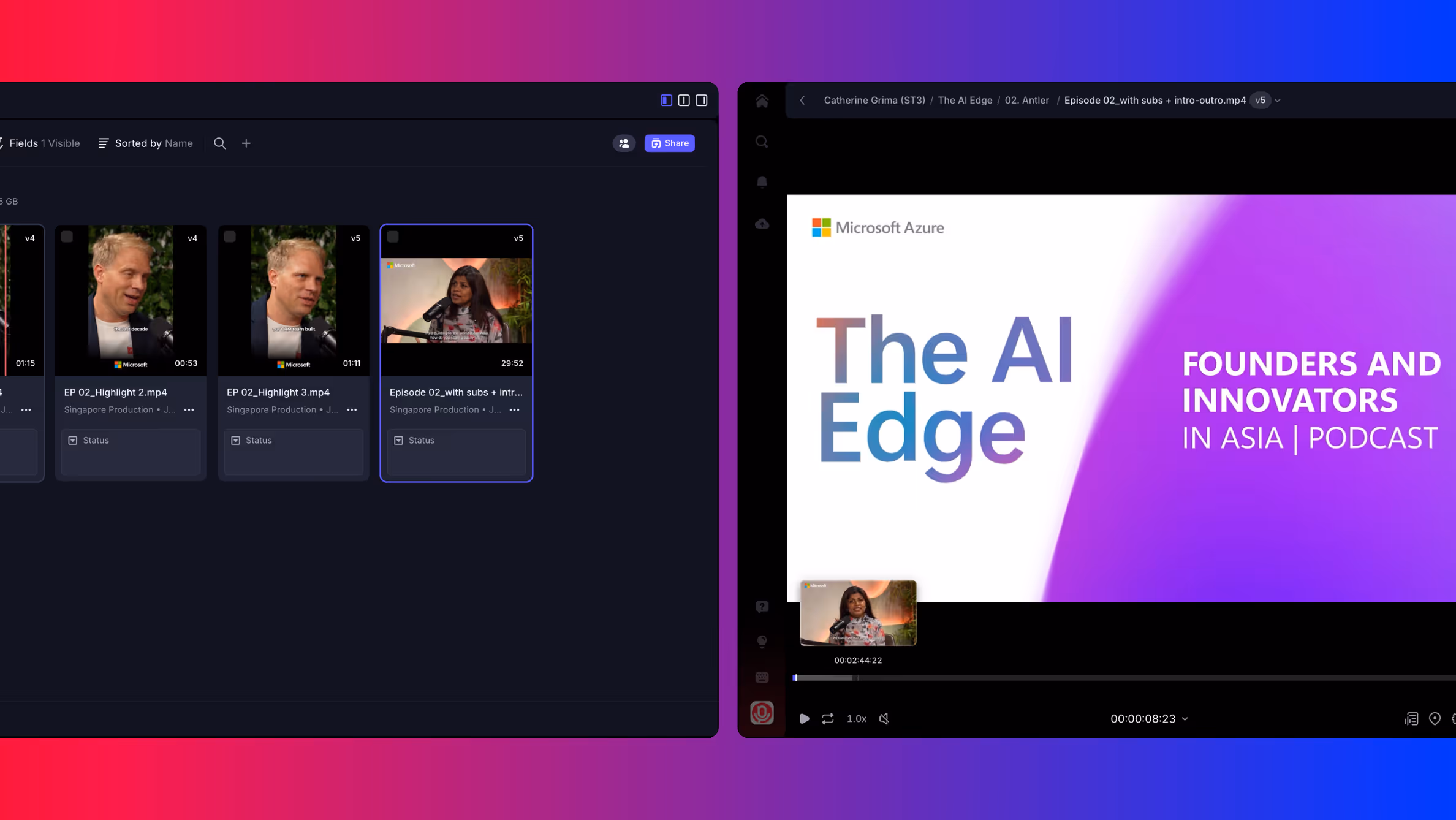Set Status field for EP 02_Highlight 2
This screenshot has height=820, width=1456.
(131, 452)
